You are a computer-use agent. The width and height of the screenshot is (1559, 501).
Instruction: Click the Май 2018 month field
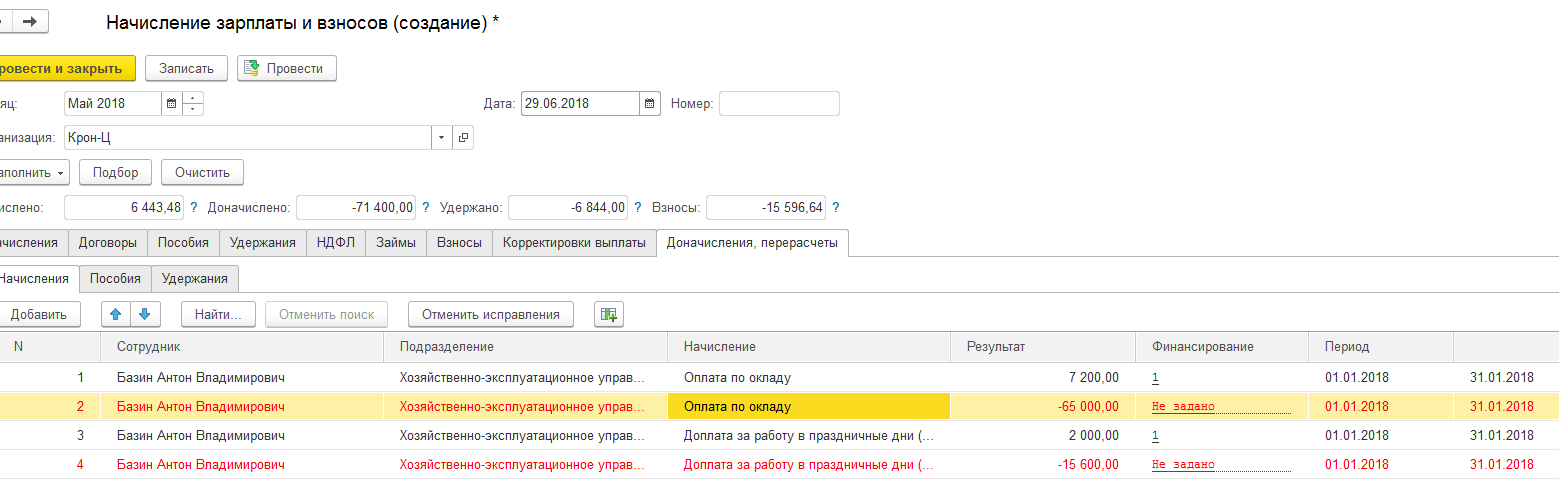(x=112, y=103)
